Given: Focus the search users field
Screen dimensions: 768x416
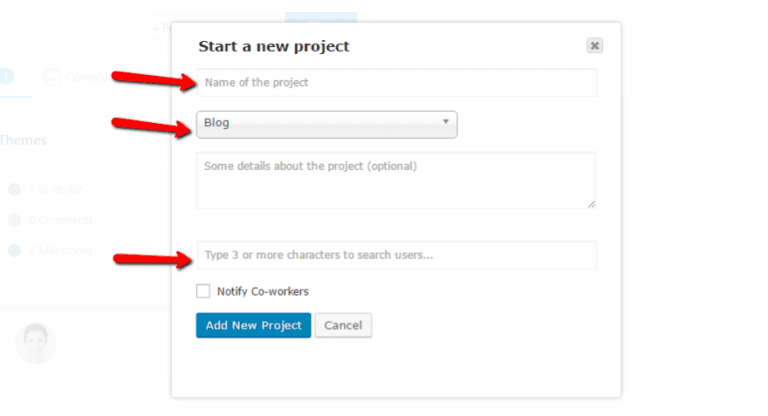Looking at the screenshot, I should coord(396,255).
